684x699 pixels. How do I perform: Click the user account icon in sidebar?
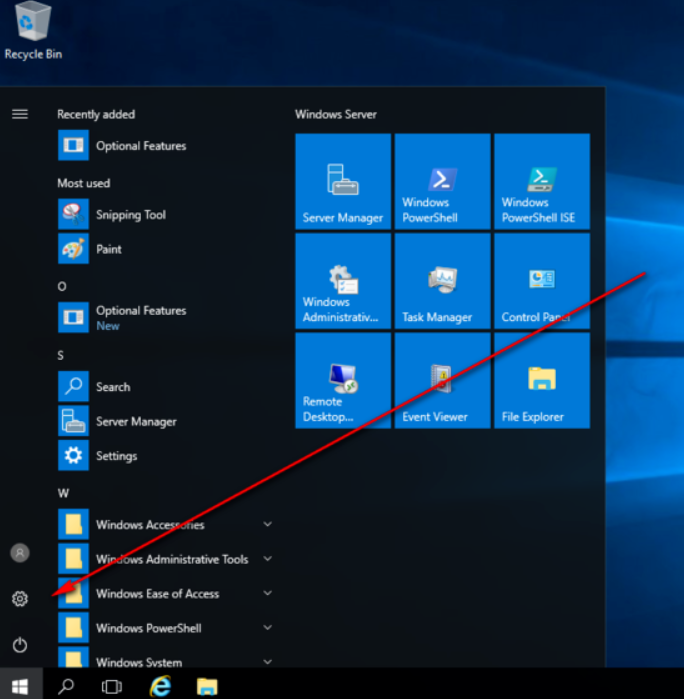(x=20, y=553)
